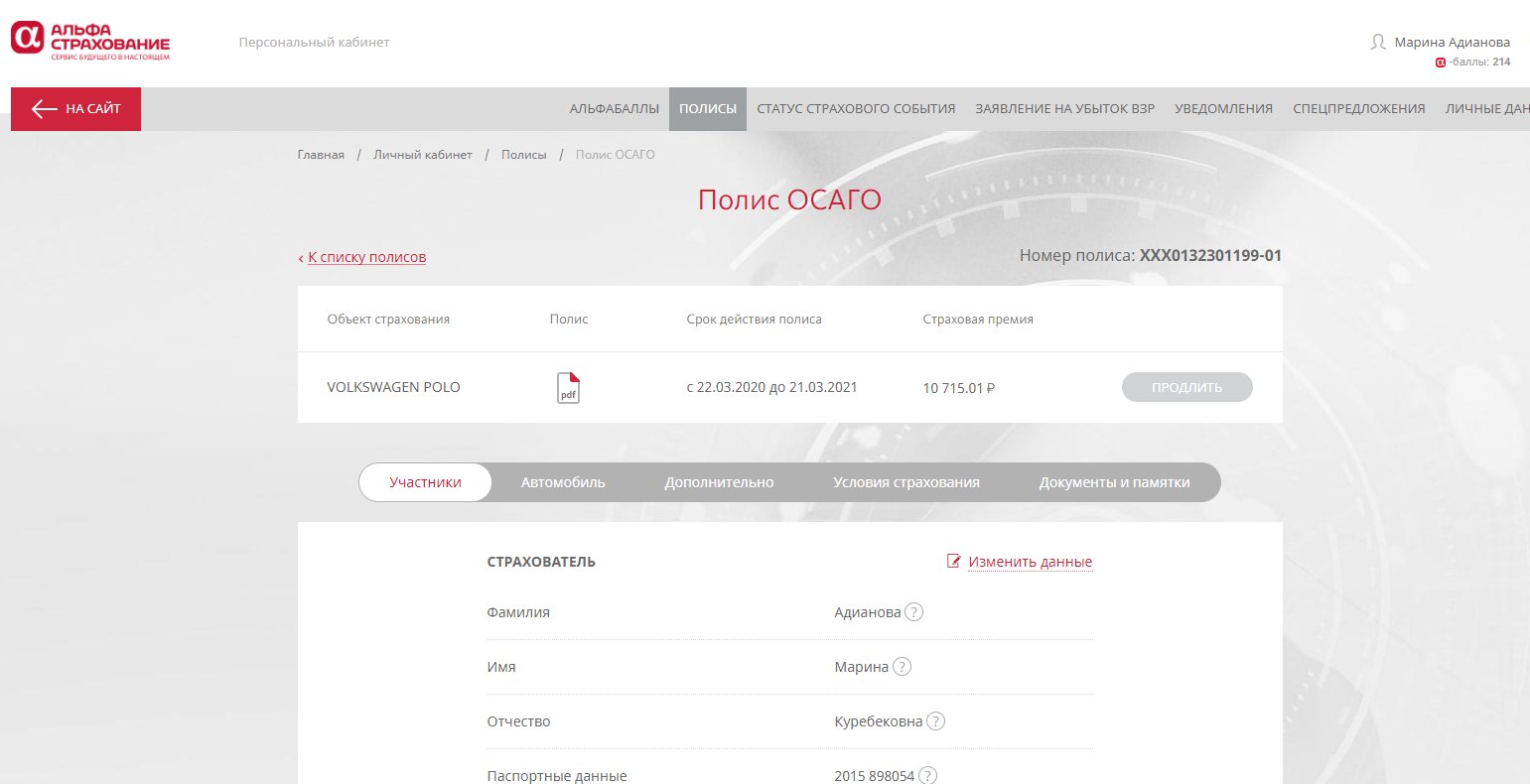This screenshot has height=784, width=1530.
Task: Click the Полисы breadcrumb link
Action: [x=523, y=155]
